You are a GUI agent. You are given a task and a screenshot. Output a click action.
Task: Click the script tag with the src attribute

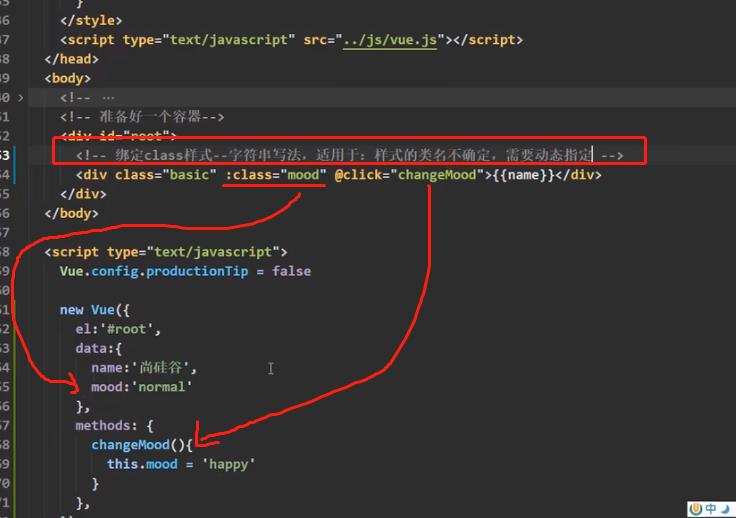(x=291, y=40)
